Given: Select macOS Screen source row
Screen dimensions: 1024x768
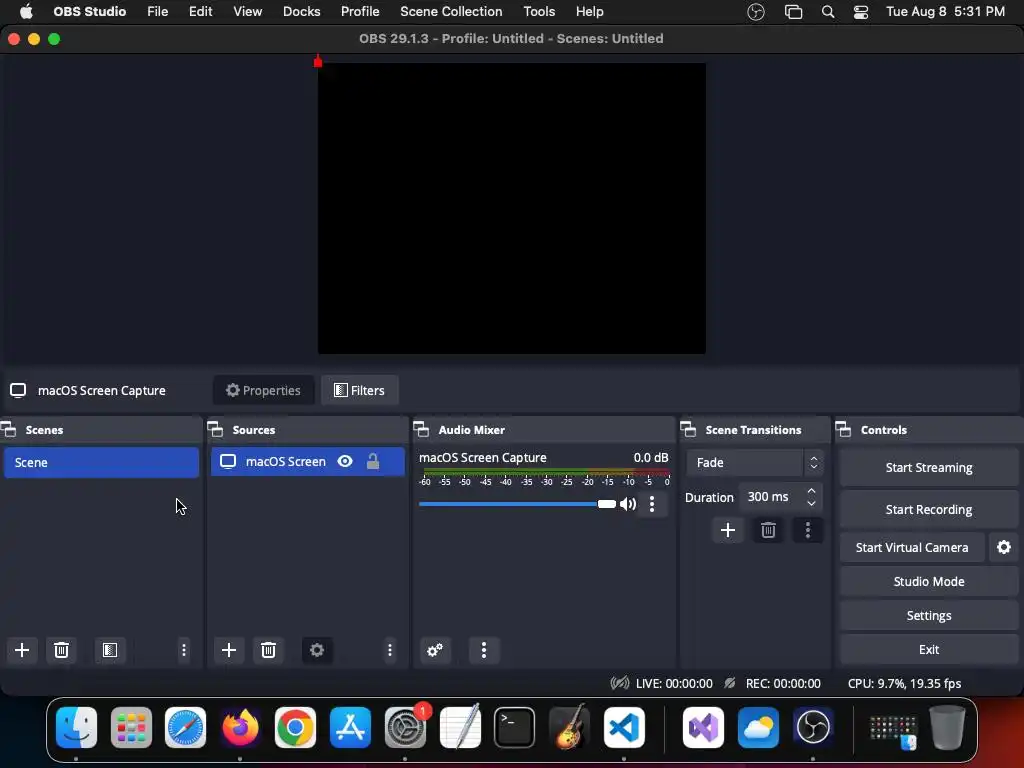Looking at the screenshot, I should 308,462.
